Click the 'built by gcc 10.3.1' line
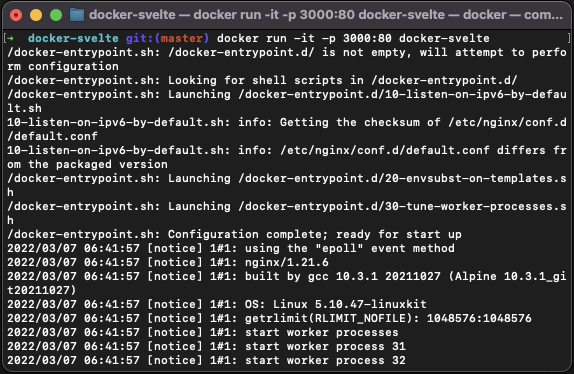This screenshot has width=574, height=374. point(287,283)
